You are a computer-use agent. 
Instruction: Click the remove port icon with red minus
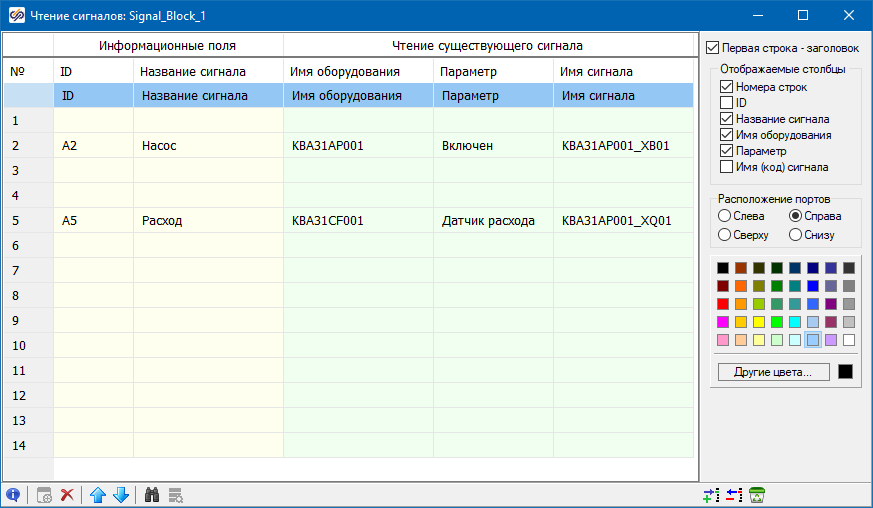coord(734,494)
